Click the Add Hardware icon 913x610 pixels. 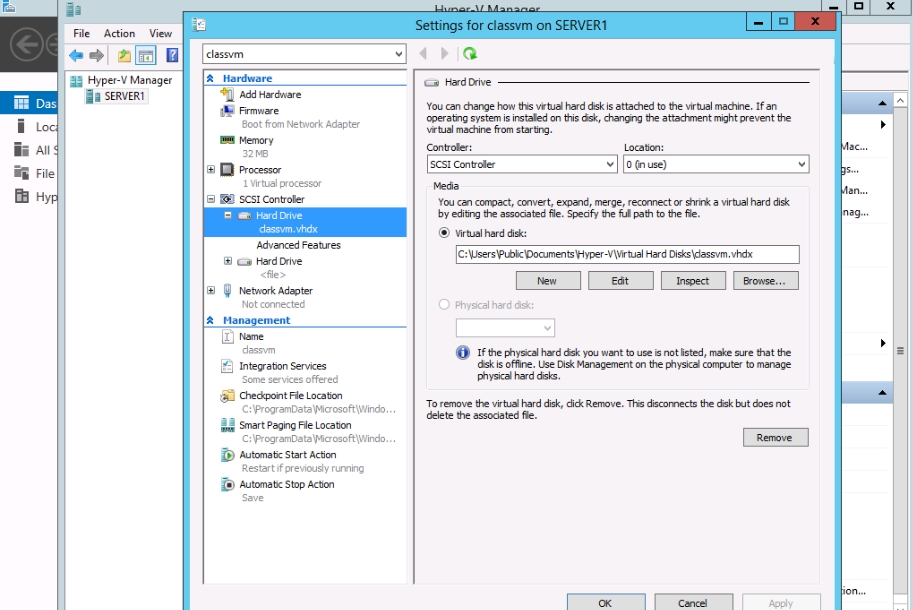point(227,94)
